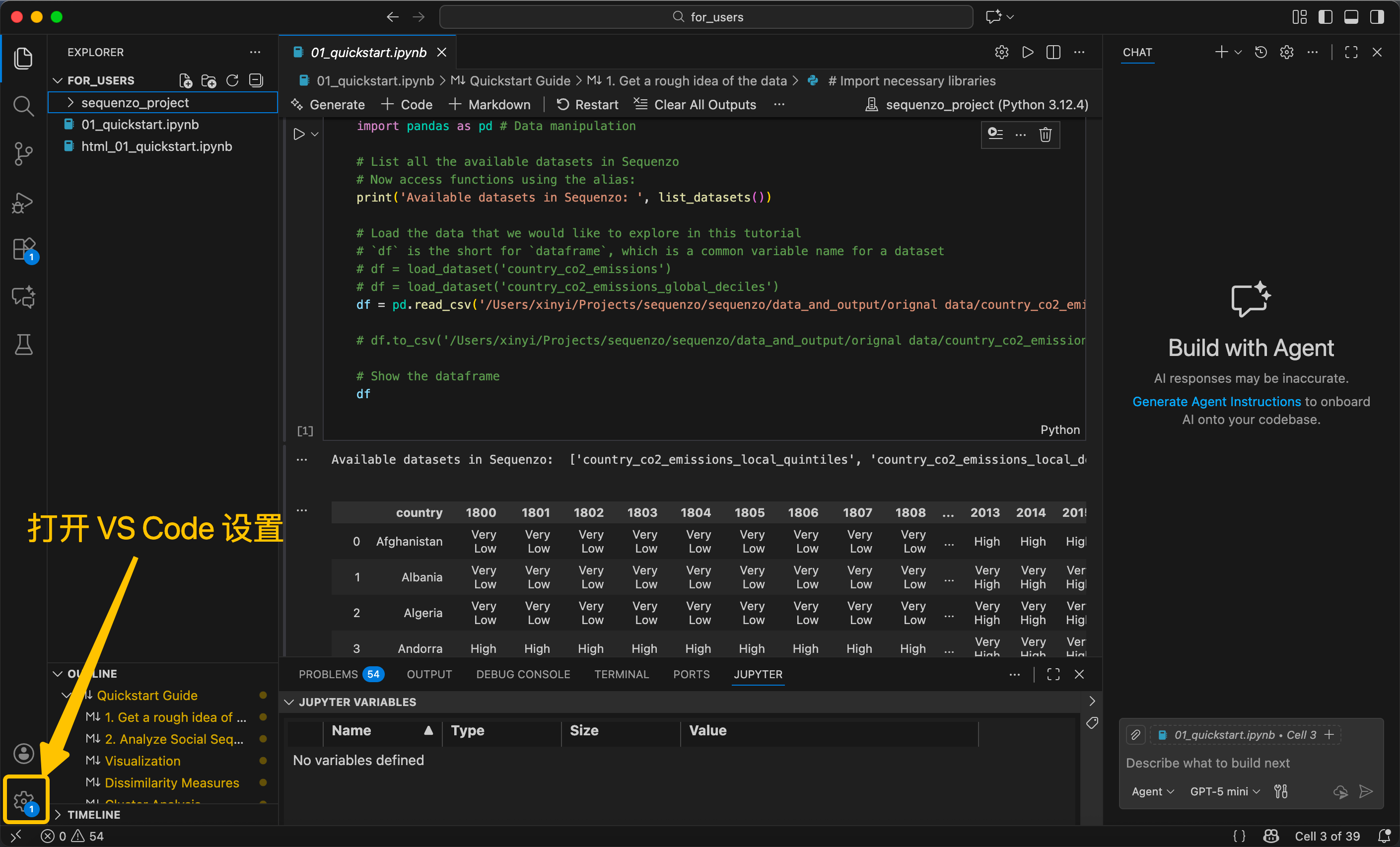Viewport: 1400px width, 847px height.
Task: Click the Manage gear icon
Action: tap(23, 800)
